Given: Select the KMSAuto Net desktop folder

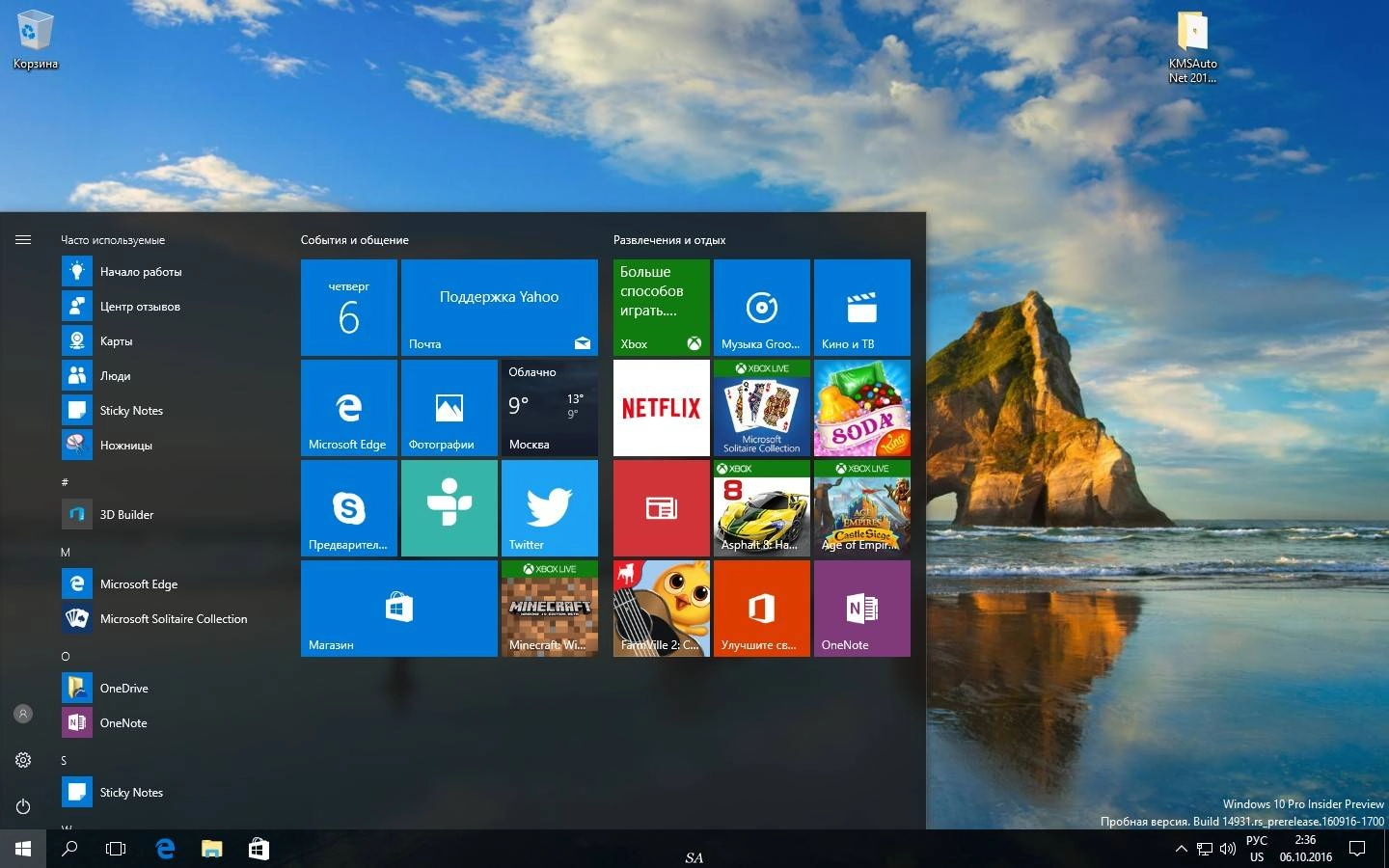Looking at the screenshot, I should pos(1193,47).
